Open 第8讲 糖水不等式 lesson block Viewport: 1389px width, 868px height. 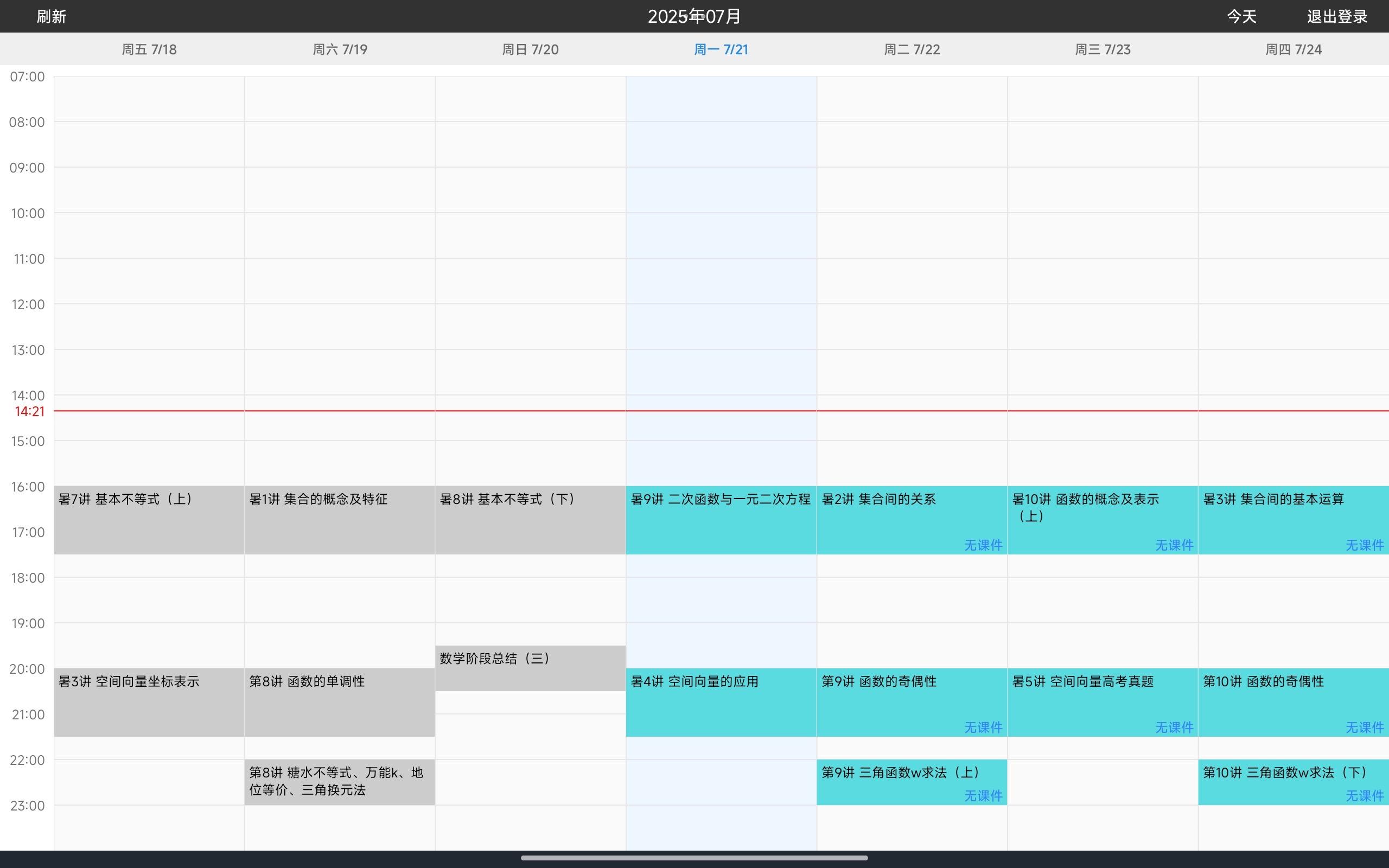pos(339,781)
